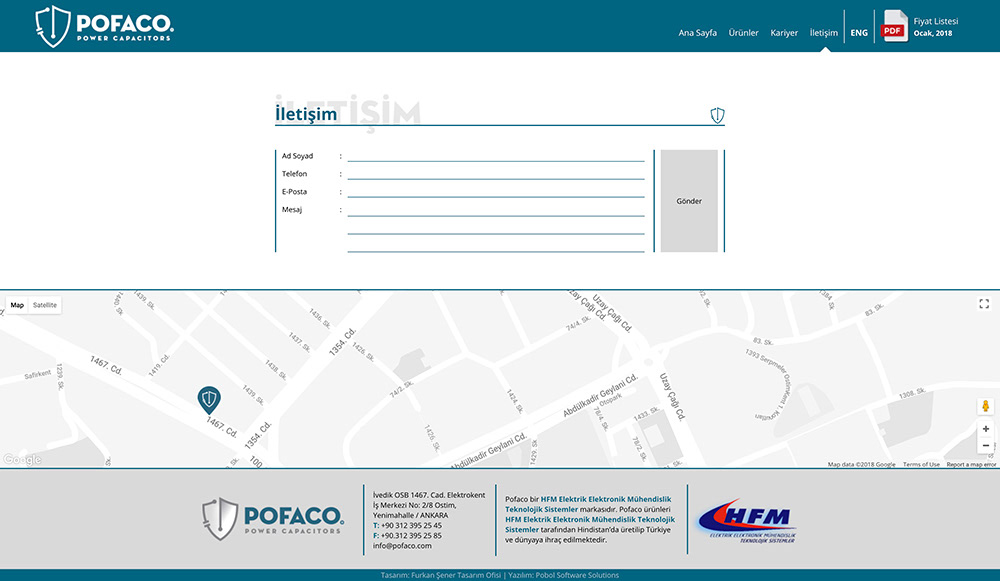The height and width of the screenshot is (581, 1000).
Task: Click the T: +90 312 395 25 45 number
Action: [x=407, y=526]
